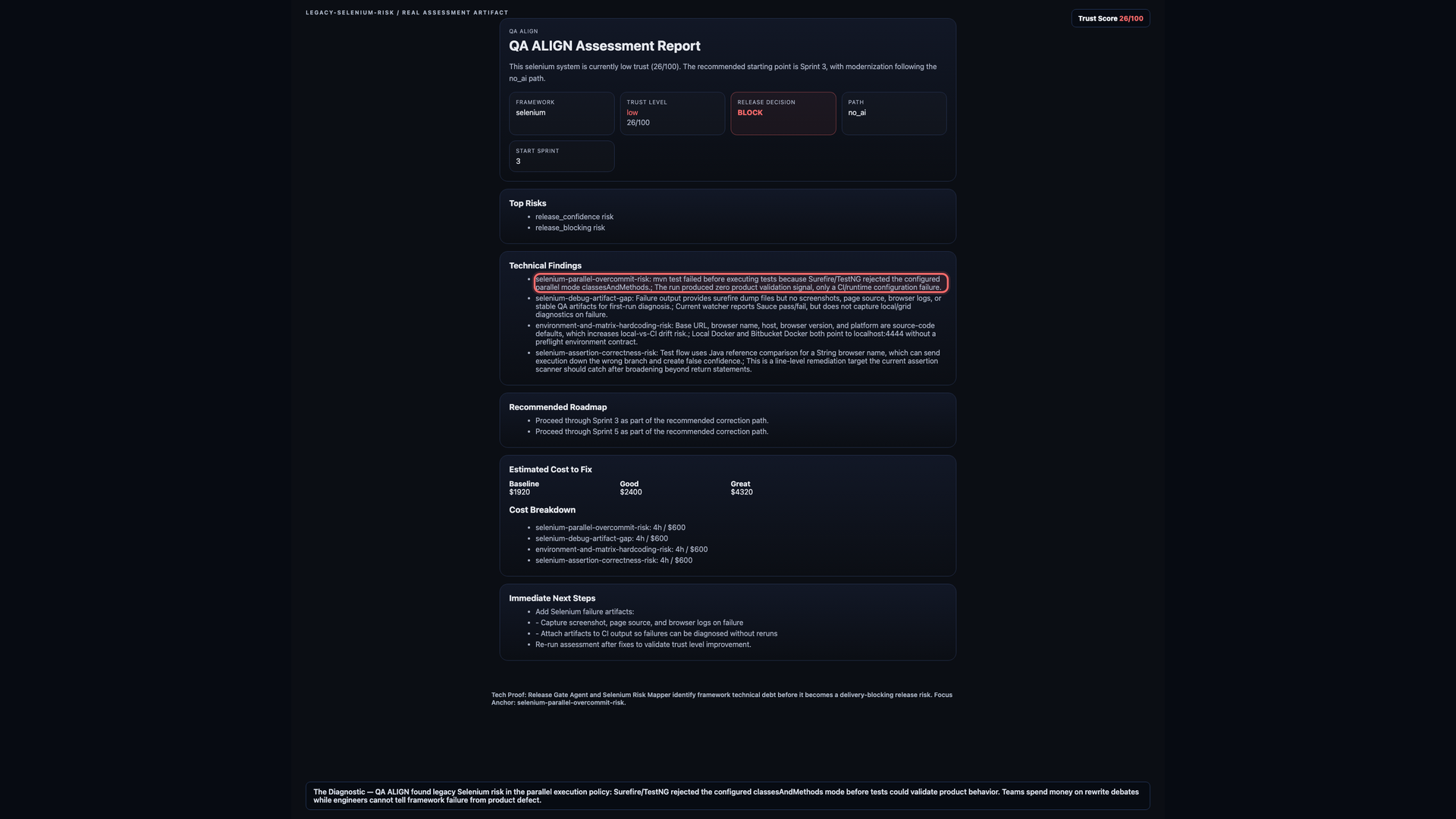1456x819 pixels.
Task: Click the Great $4320 cost estimate
Action: (741, 488)
